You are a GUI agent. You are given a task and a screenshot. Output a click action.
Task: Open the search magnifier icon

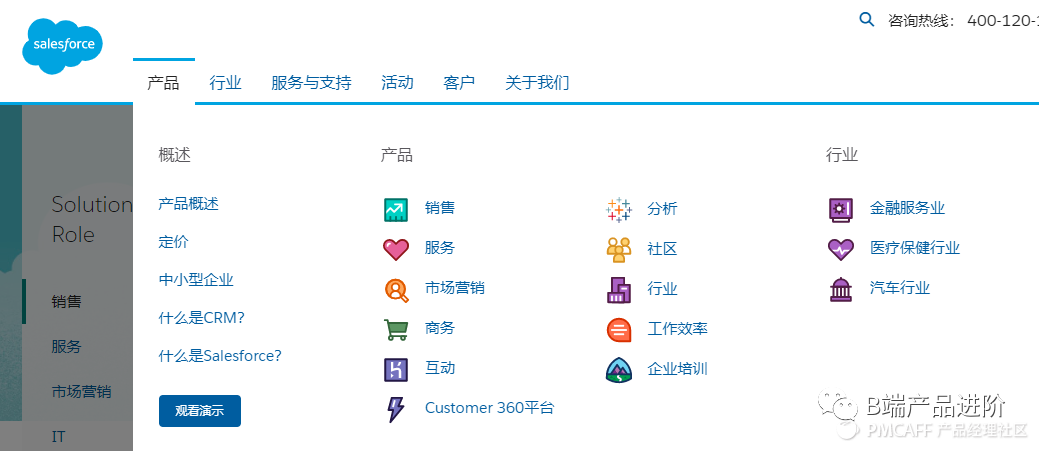pyautogui.click(x=866, y=19)
